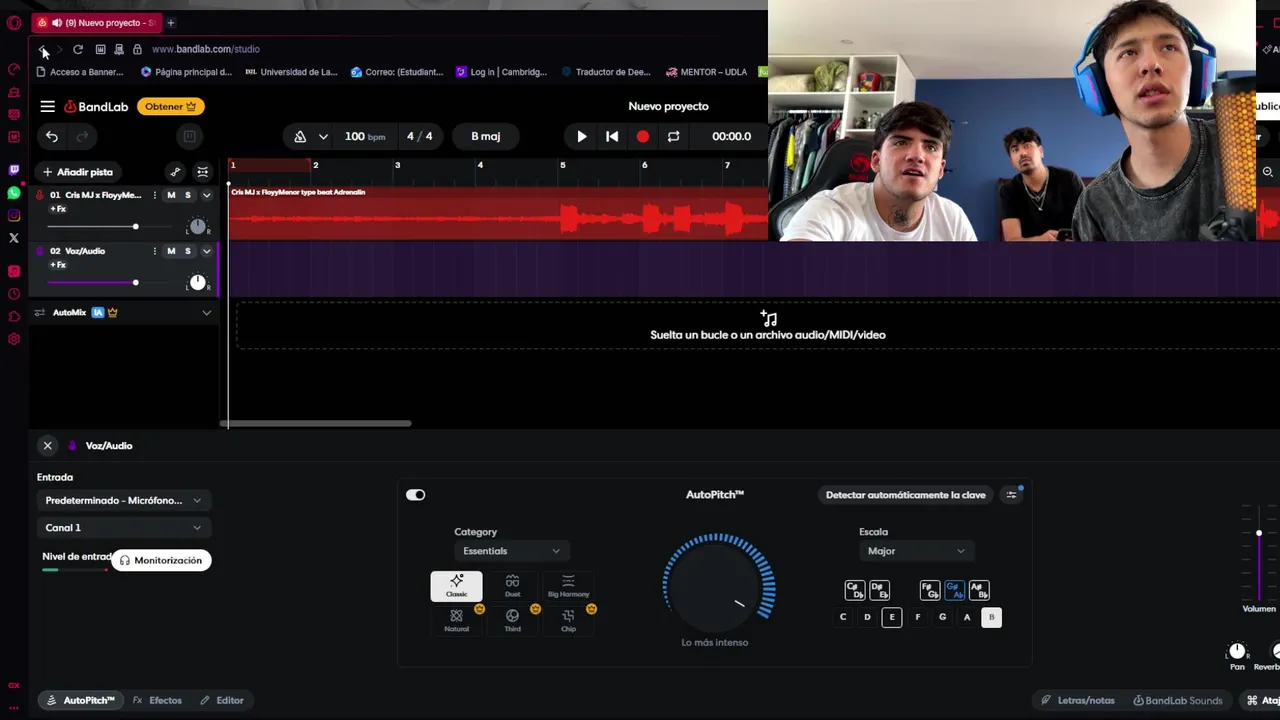Open the track automation tool icon
This screenshot has height=720, width=1280.
pyautogui.click(x=175, y=172)
